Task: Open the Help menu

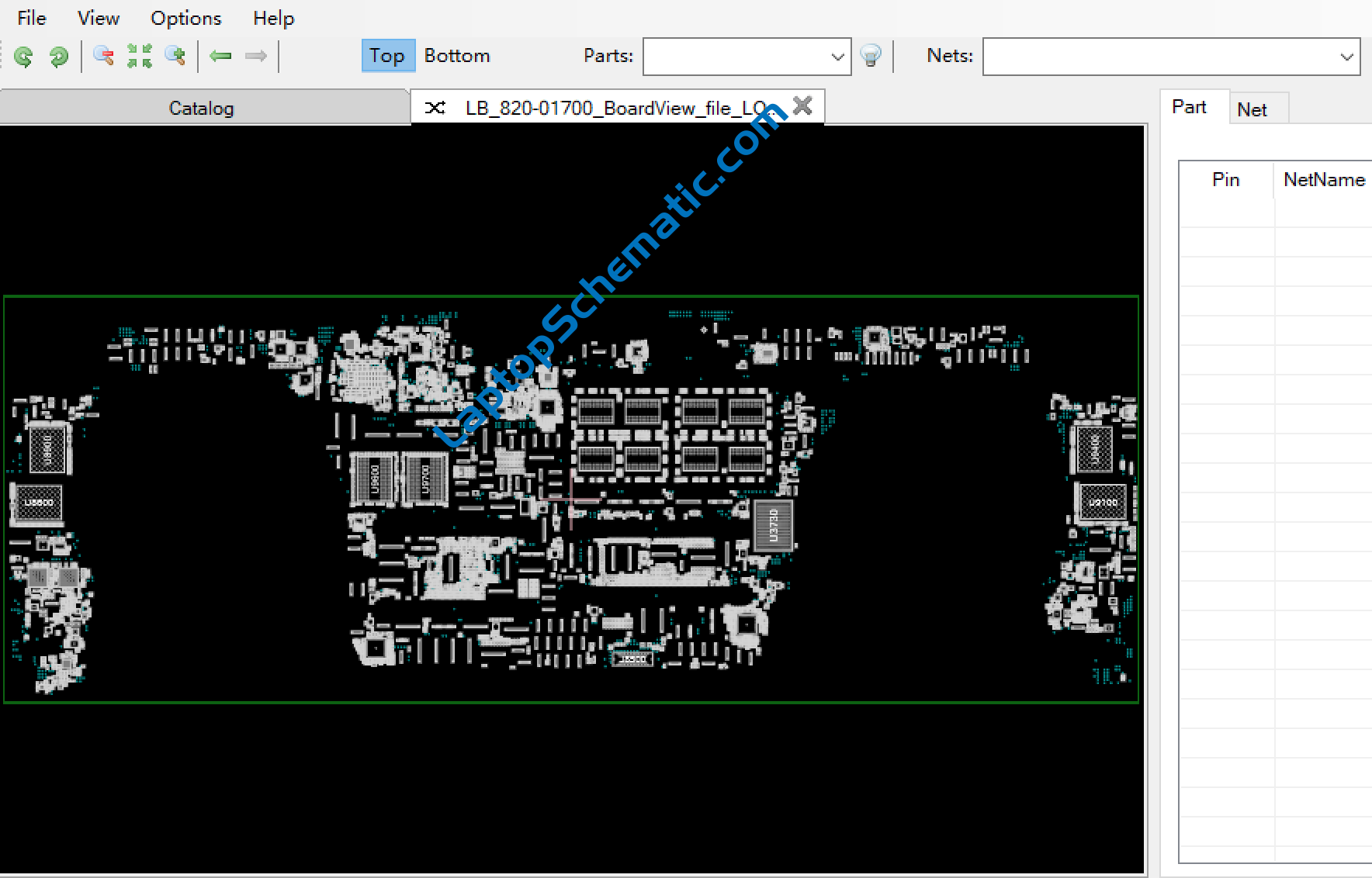Action: (274, 18)
